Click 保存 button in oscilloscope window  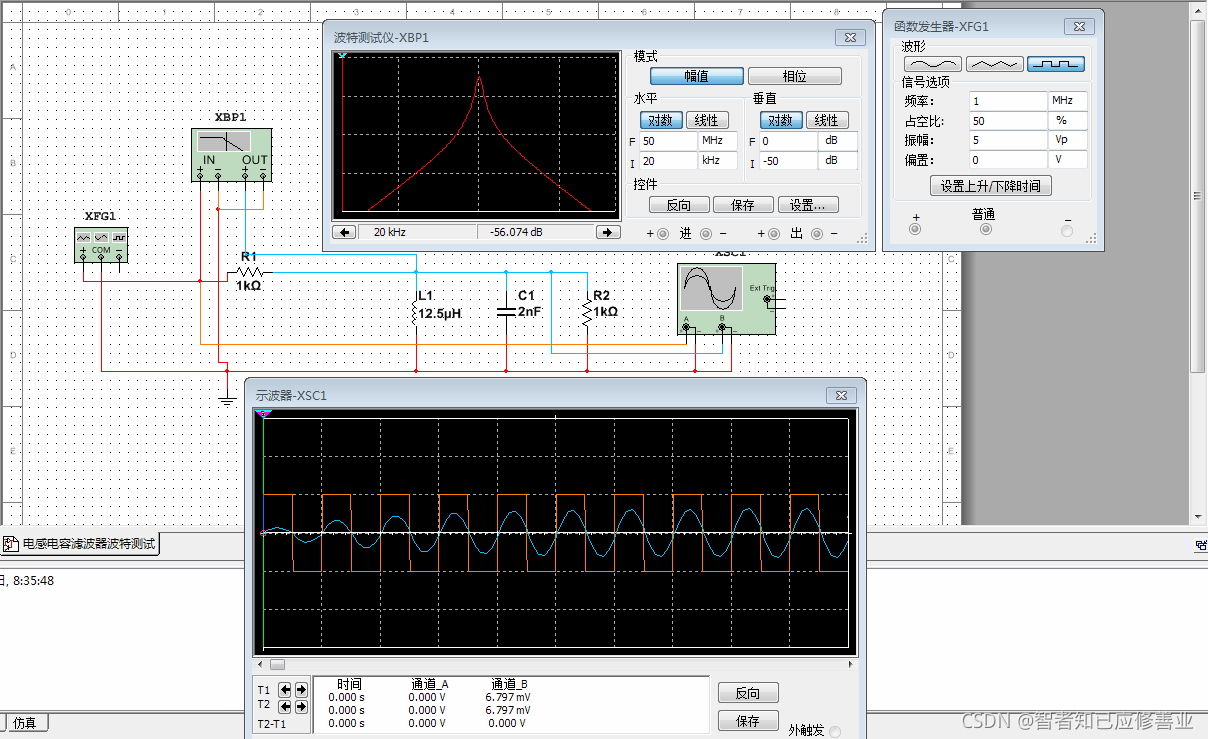748,721
